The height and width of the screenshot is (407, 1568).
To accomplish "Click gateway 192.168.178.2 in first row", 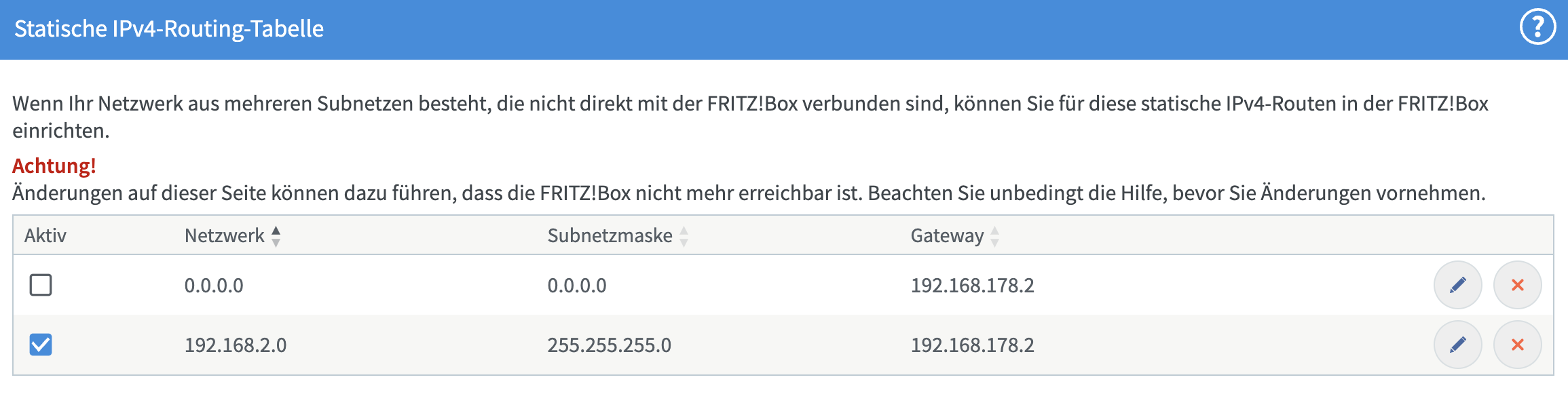I will click(972, 286).
